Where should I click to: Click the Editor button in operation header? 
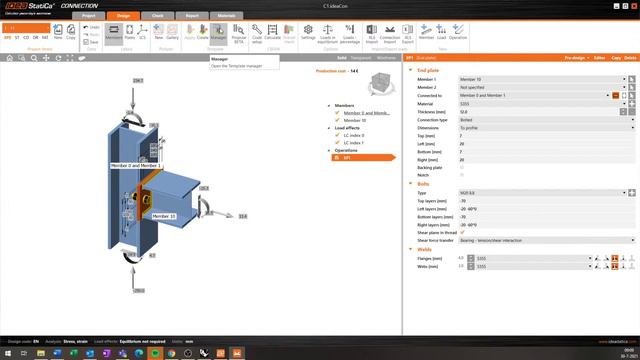click(599, 58)
